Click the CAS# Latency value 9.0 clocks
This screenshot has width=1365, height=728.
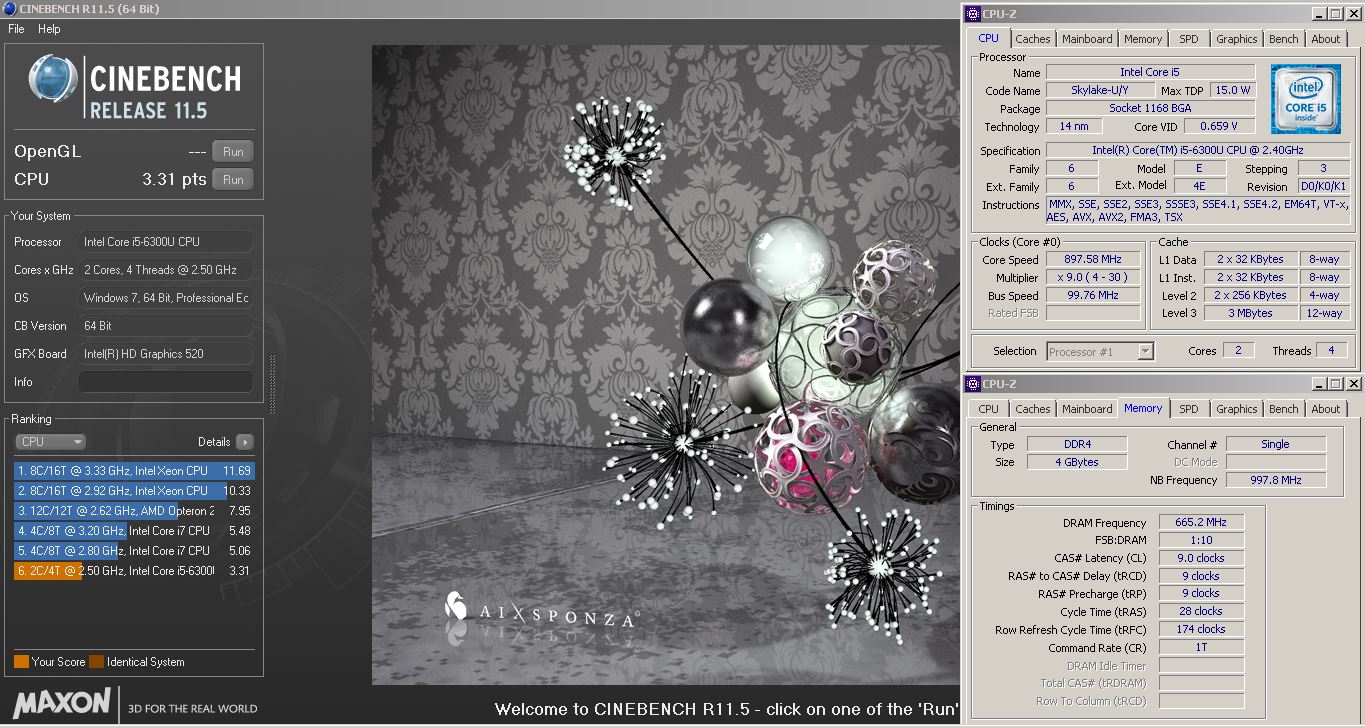[x=1202, y=558]
